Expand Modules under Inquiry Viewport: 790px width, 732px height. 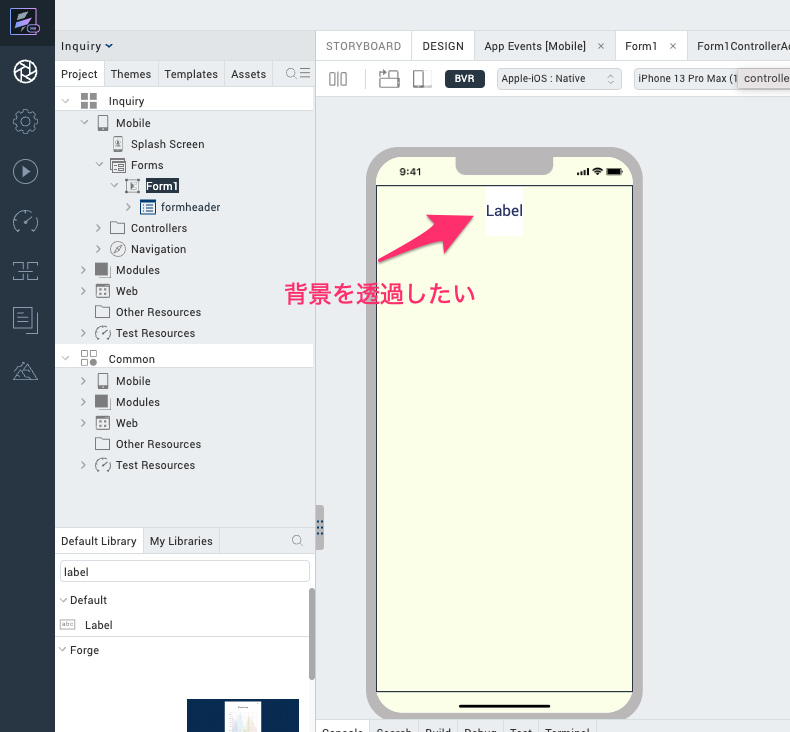(83, 270)
